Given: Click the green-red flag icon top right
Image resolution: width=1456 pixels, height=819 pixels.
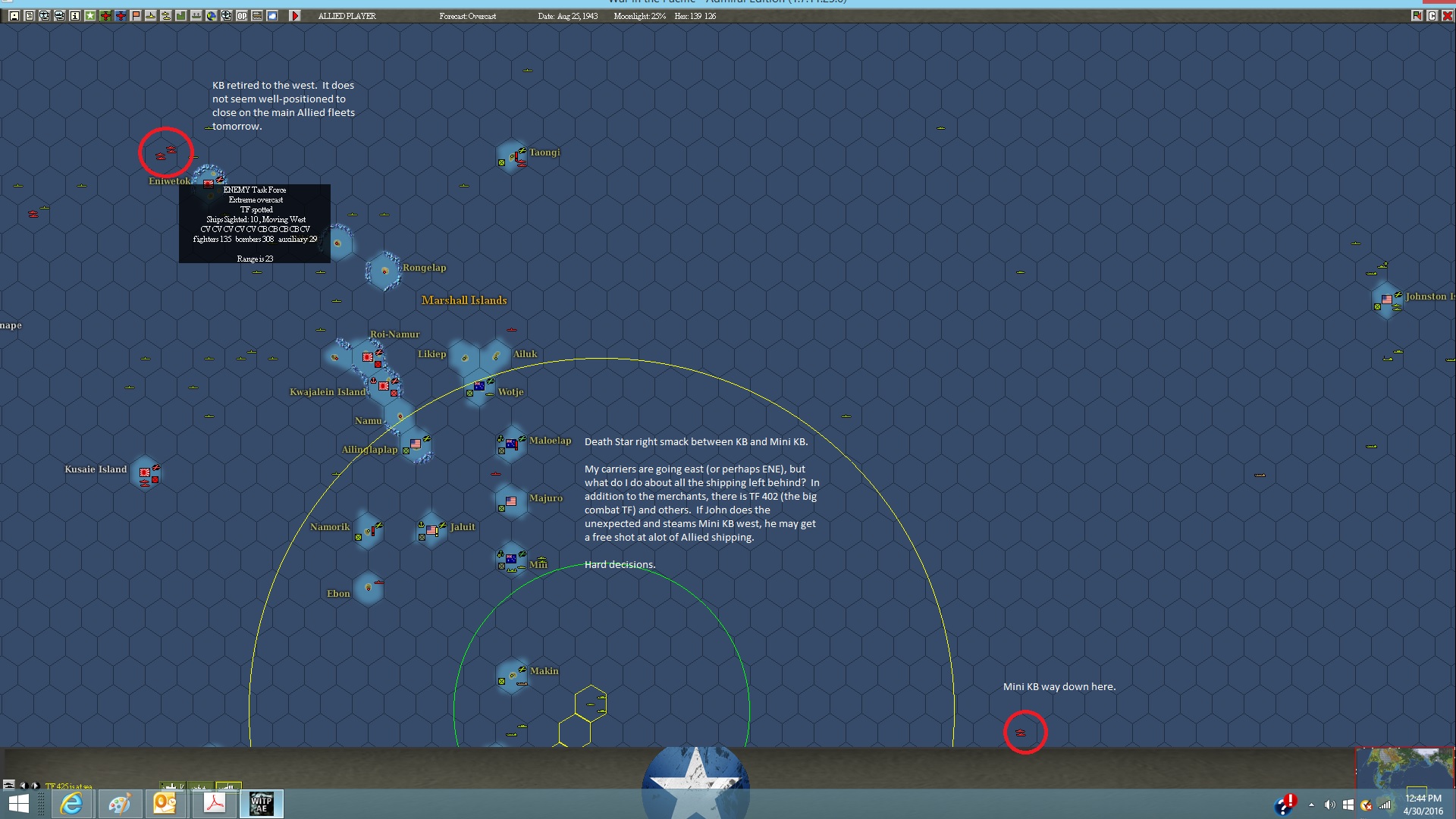Looking at the screenshot, I should (x=1417, y=16).
